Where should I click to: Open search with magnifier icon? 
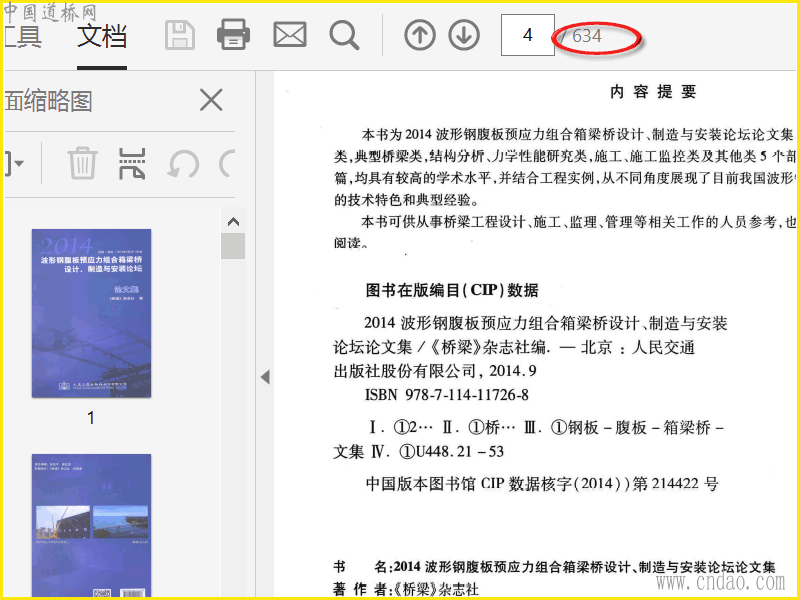[344, 35]
